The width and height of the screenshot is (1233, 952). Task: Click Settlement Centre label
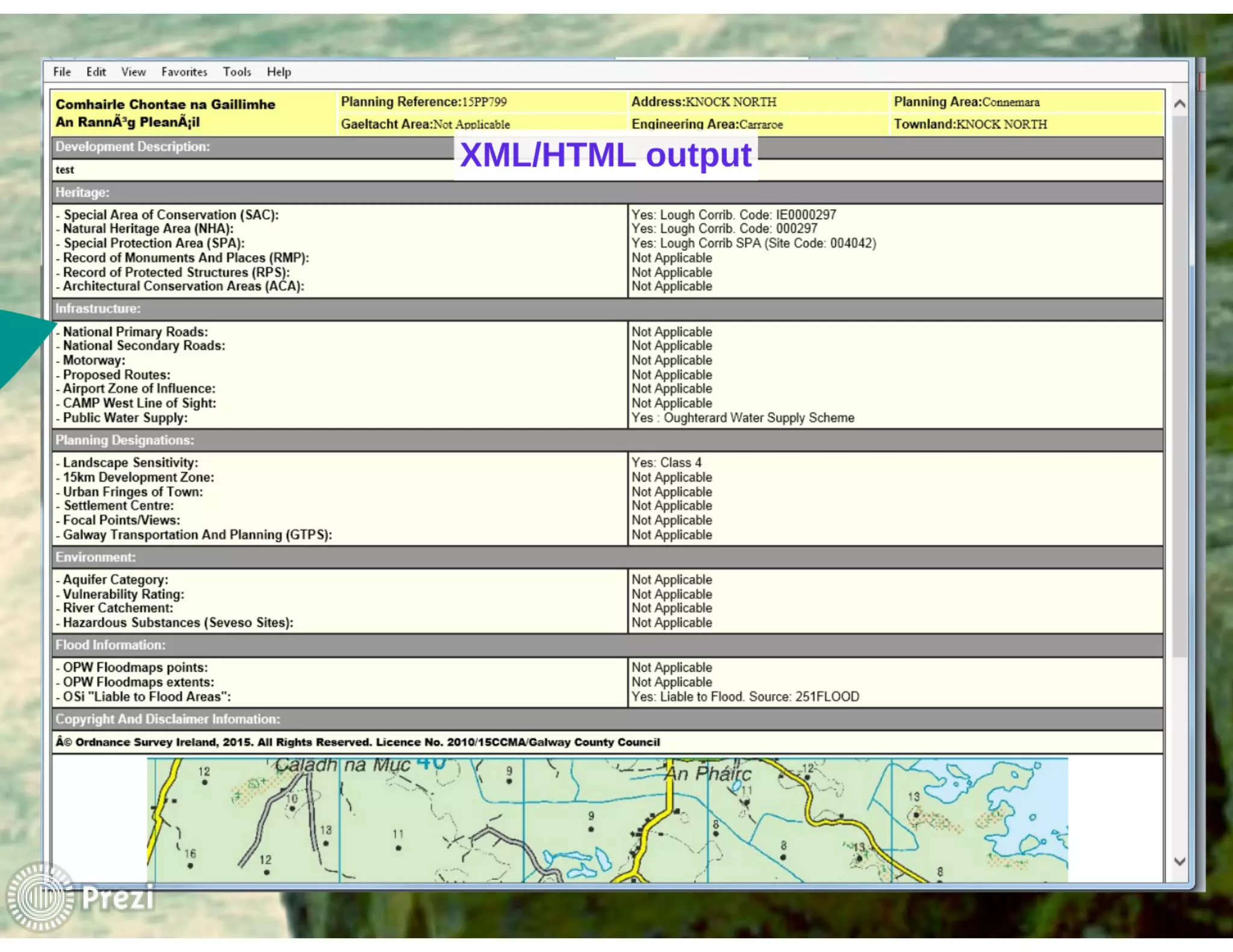[x=119, y=505]
